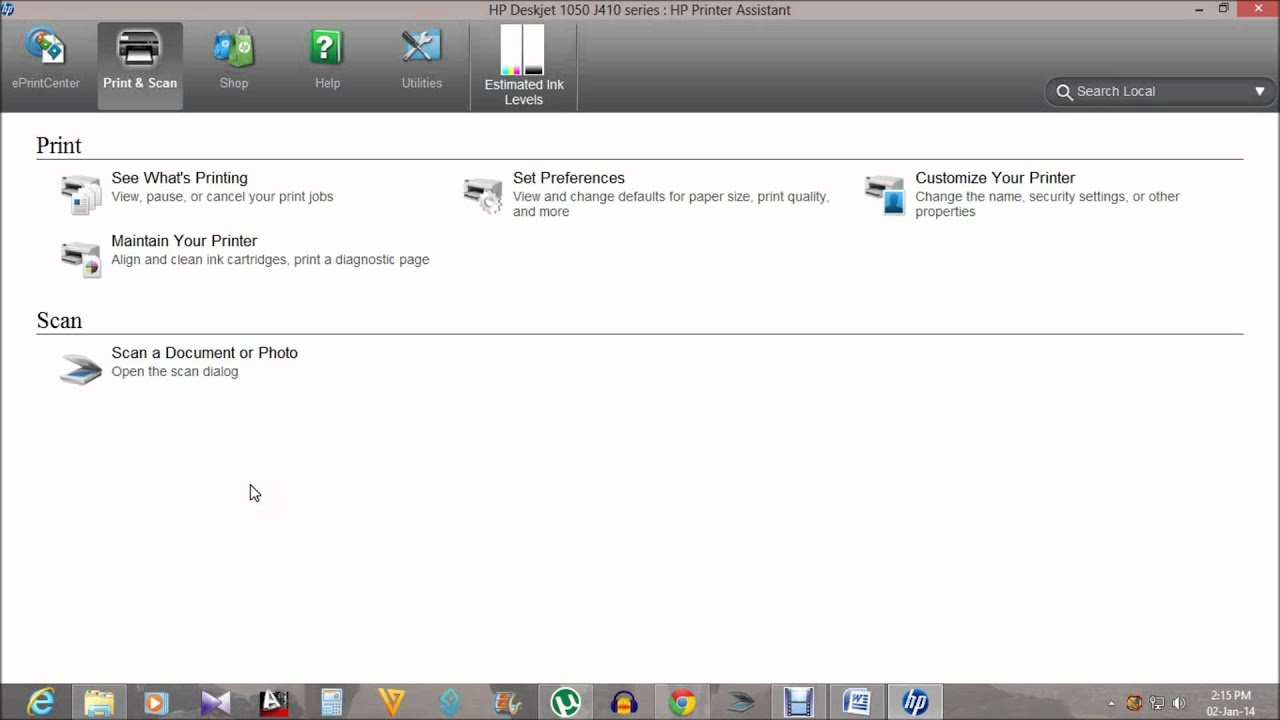Click the volume speaker tray icon
The width and height of the screenshot is (1280, 720).
pyautogui.click(x=1179, y=704)
